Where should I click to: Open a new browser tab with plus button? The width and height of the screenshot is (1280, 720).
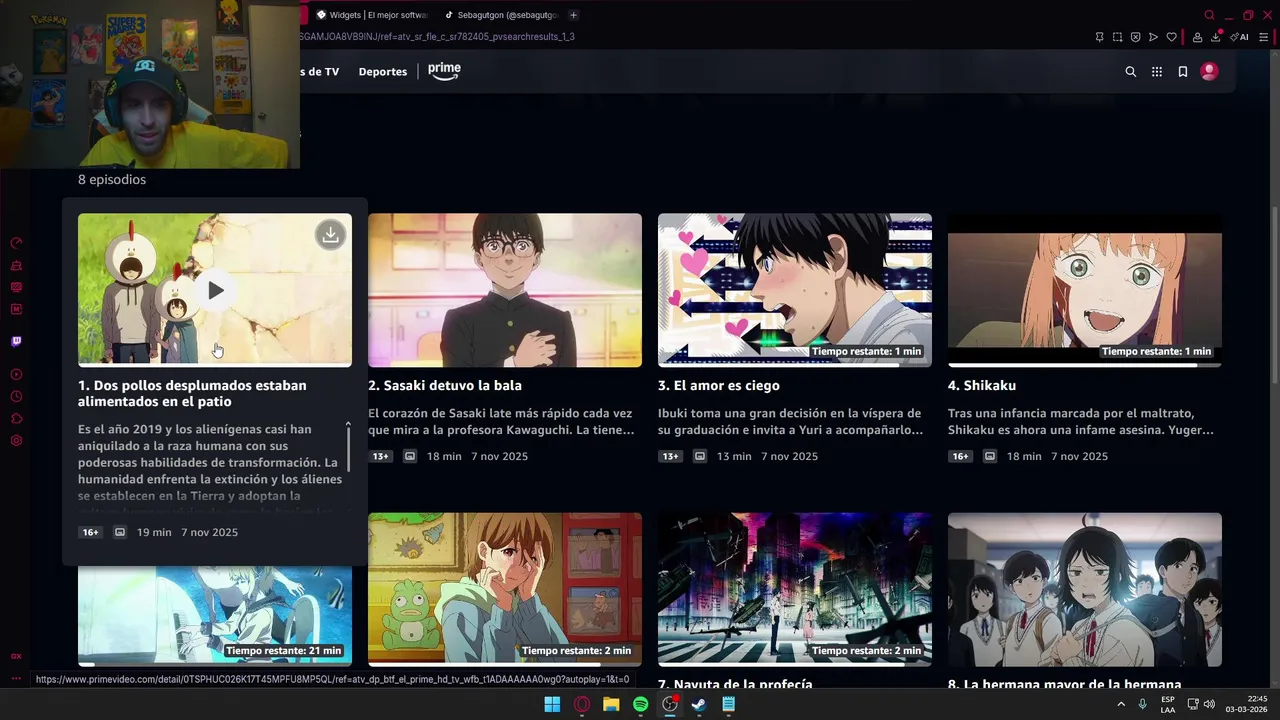573,15
